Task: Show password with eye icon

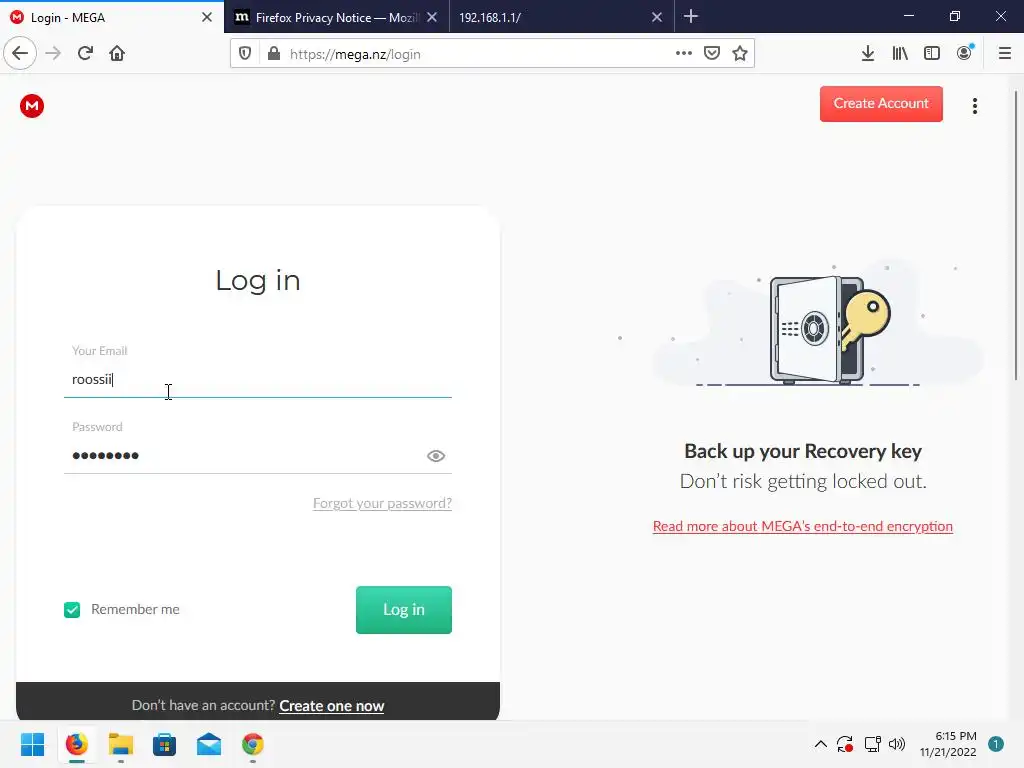Action: (436, 456)
